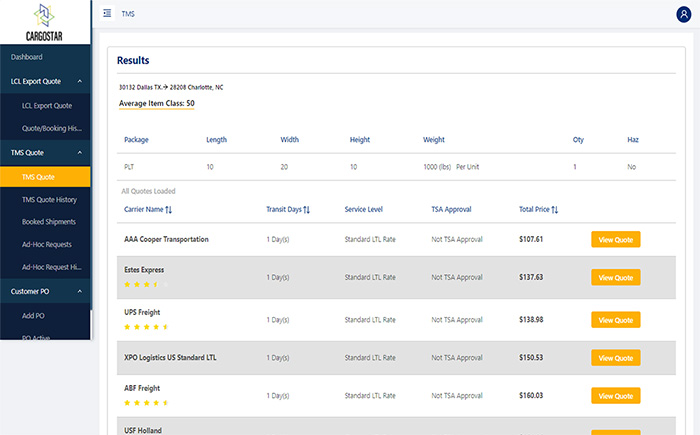700x435 pixels.
Task: Select AAA Cooper Transportation carrier name
Action: pos(166,239)
